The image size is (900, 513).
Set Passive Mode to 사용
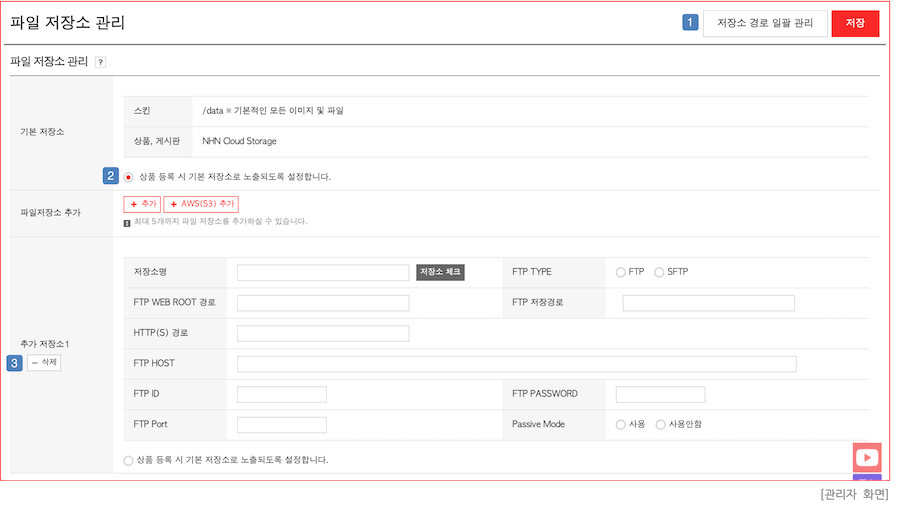[621, 425]
